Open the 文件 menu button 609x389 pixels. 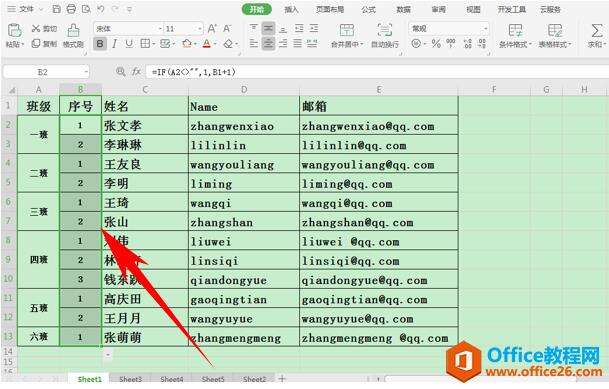(x=26, y=9)
